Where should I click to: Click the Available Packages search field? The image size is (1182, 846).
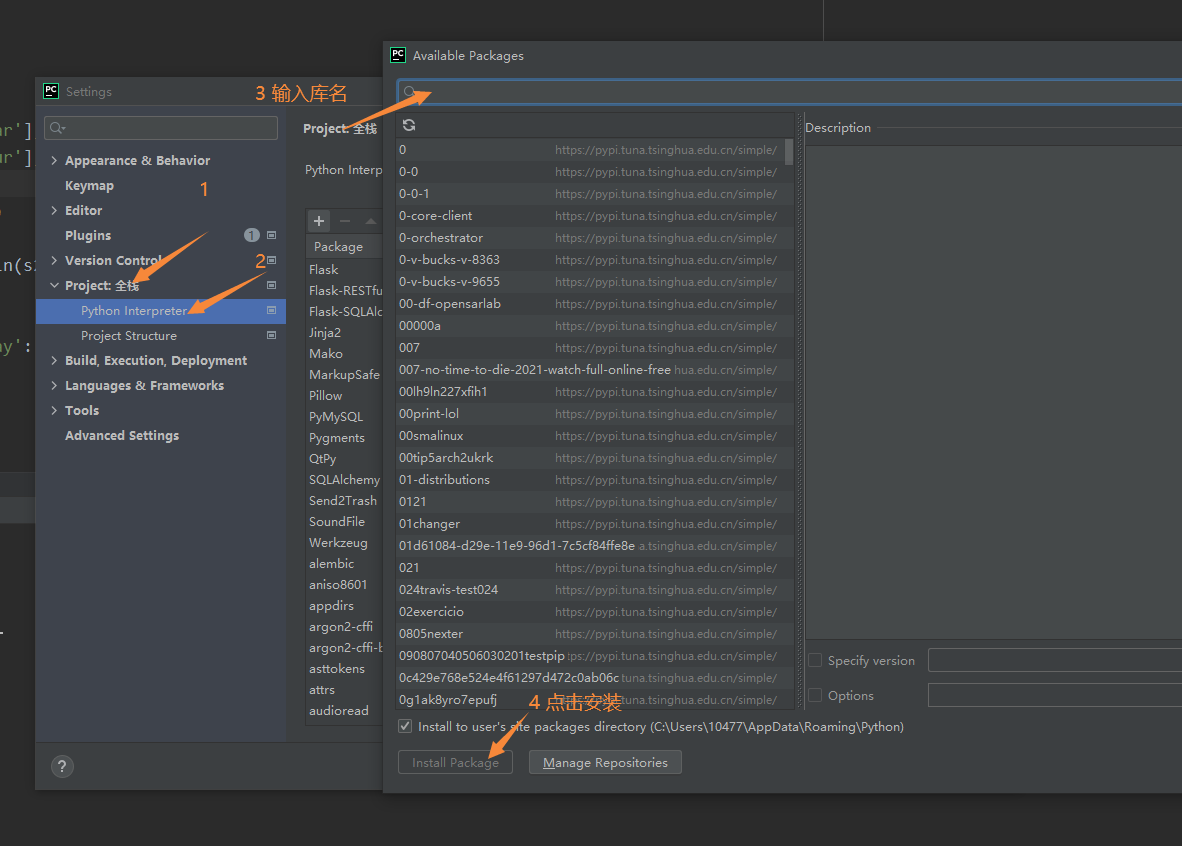(789, 92)
